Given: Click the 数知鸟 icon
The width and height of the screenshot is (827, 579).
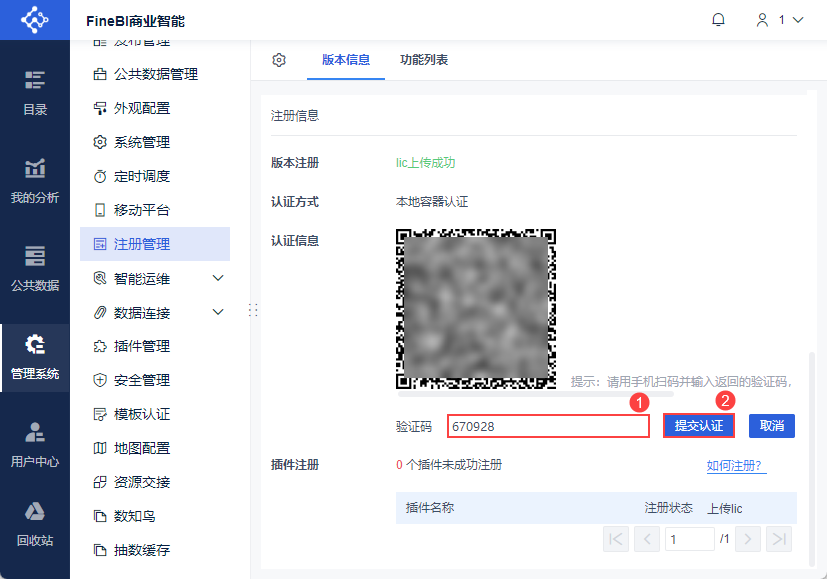Looking at the screenshot, I should [x=100, y=516].
